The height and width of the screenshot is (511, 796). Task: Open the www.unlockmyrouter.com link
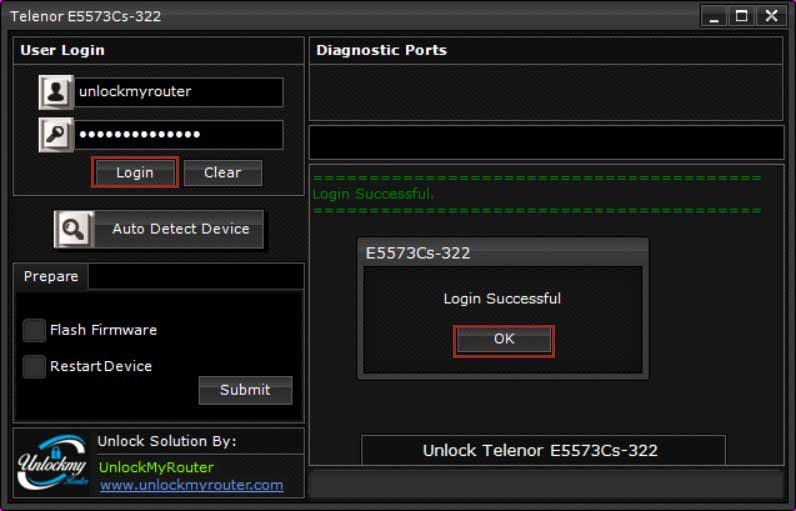click(191, 485)
